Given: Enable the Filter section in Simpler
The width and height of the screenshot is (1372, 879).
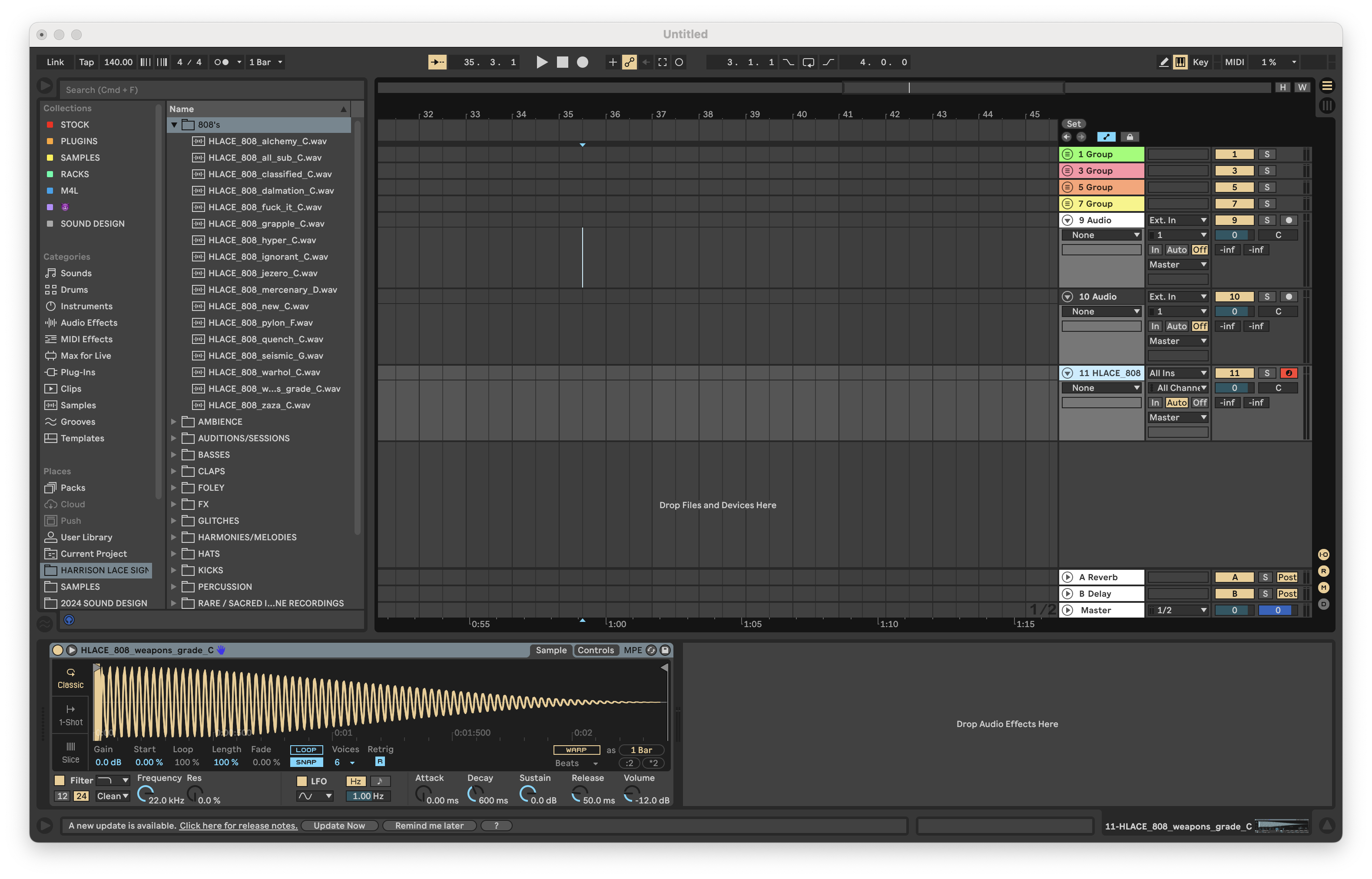Looking at the screenshot, I should pos(60,780).
